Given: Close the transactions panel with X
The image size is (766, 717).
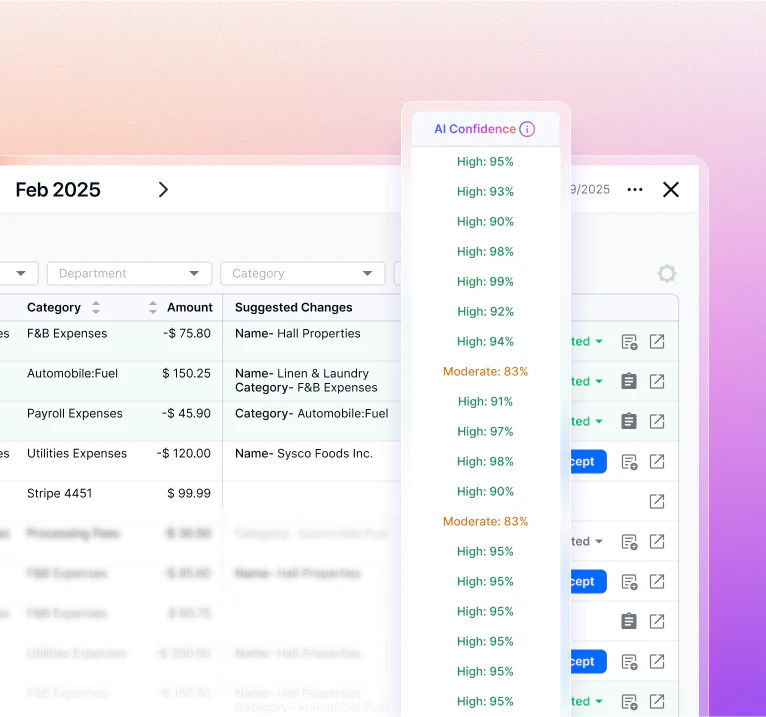Looking at the screenshot, I should (x=671, y=190).
